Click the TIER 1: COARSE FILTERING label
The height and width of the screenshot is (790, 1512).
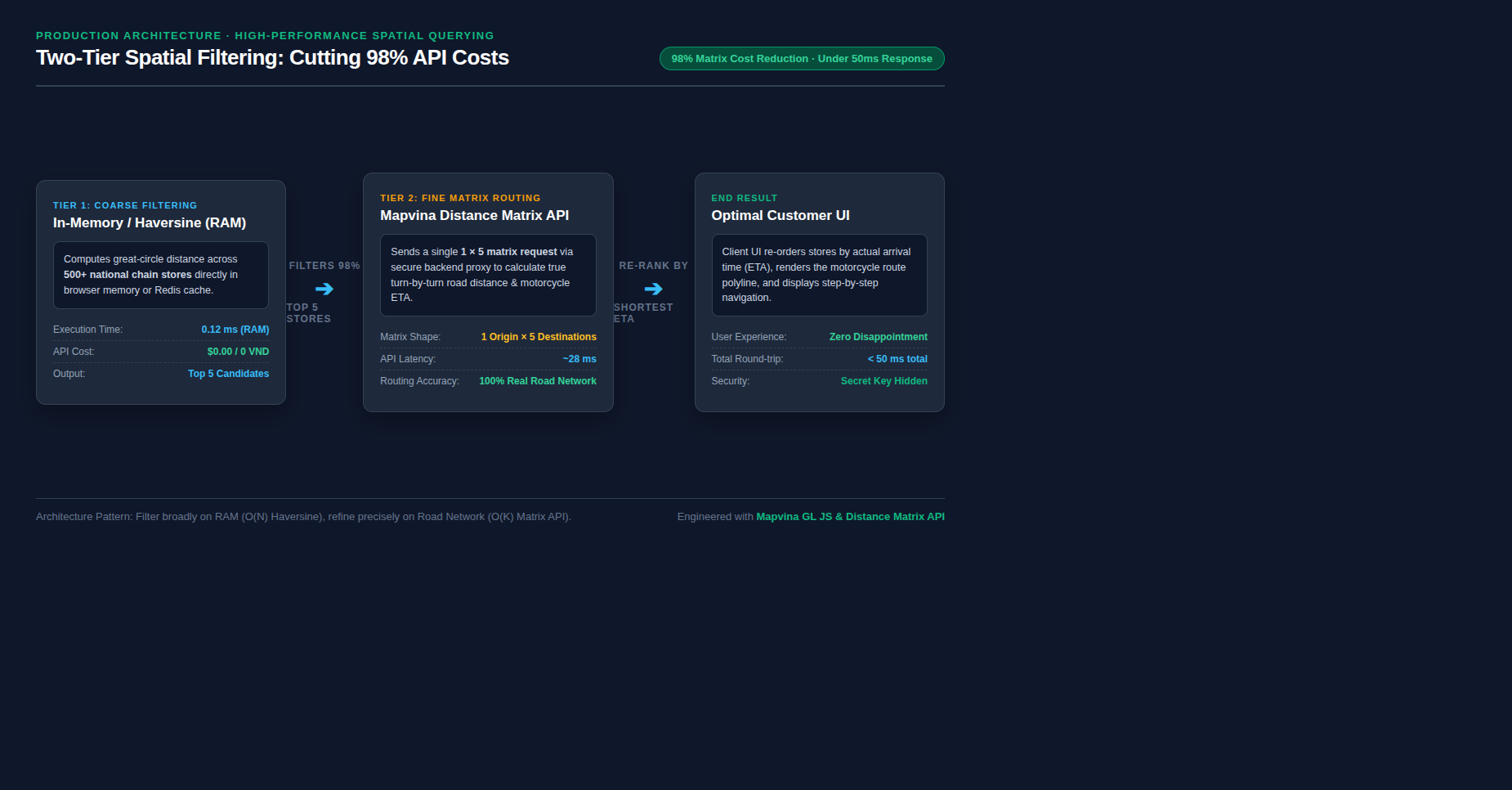coord(125,205)
